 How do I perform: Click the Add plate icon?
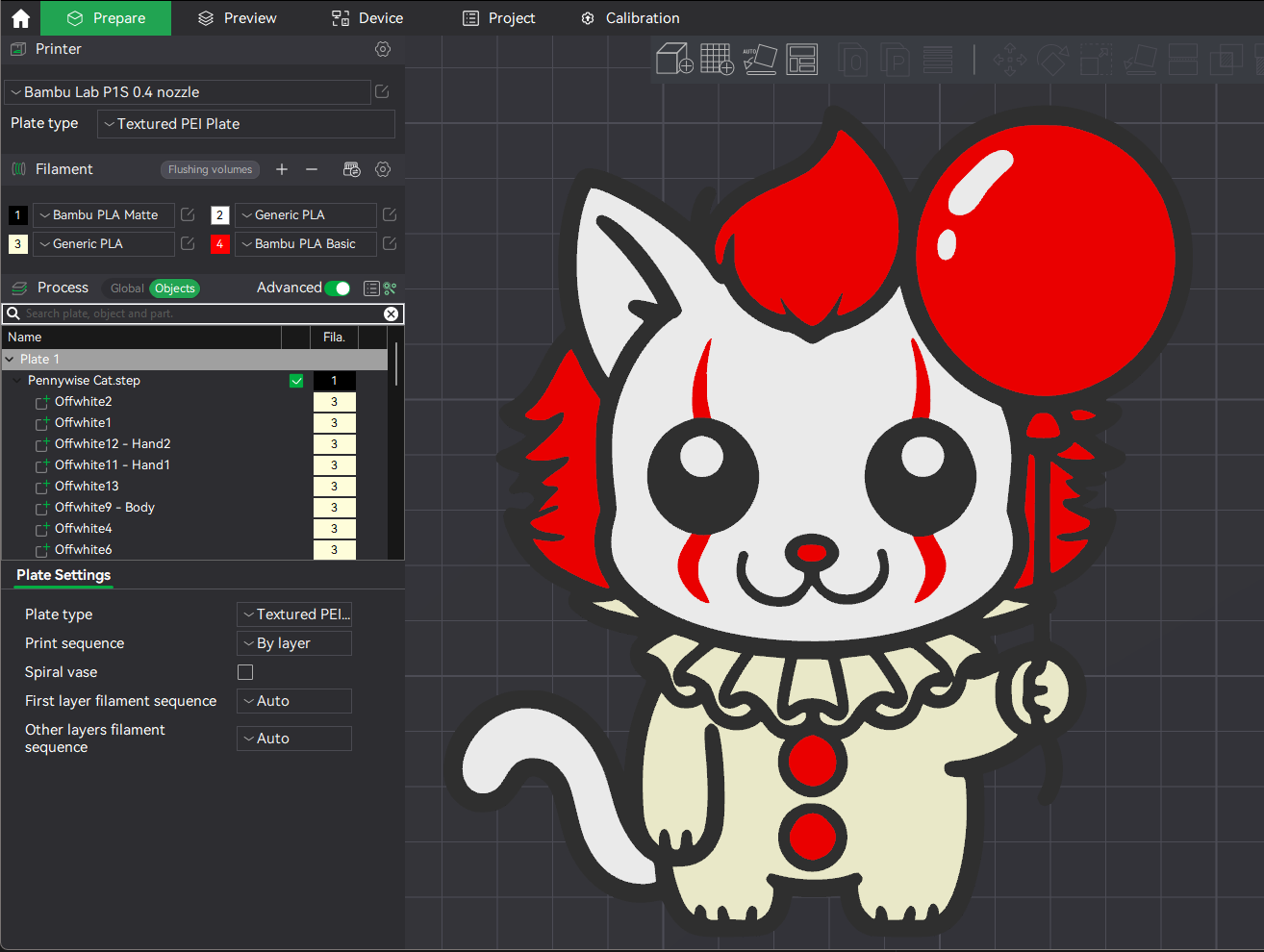(x=717, y=59)
